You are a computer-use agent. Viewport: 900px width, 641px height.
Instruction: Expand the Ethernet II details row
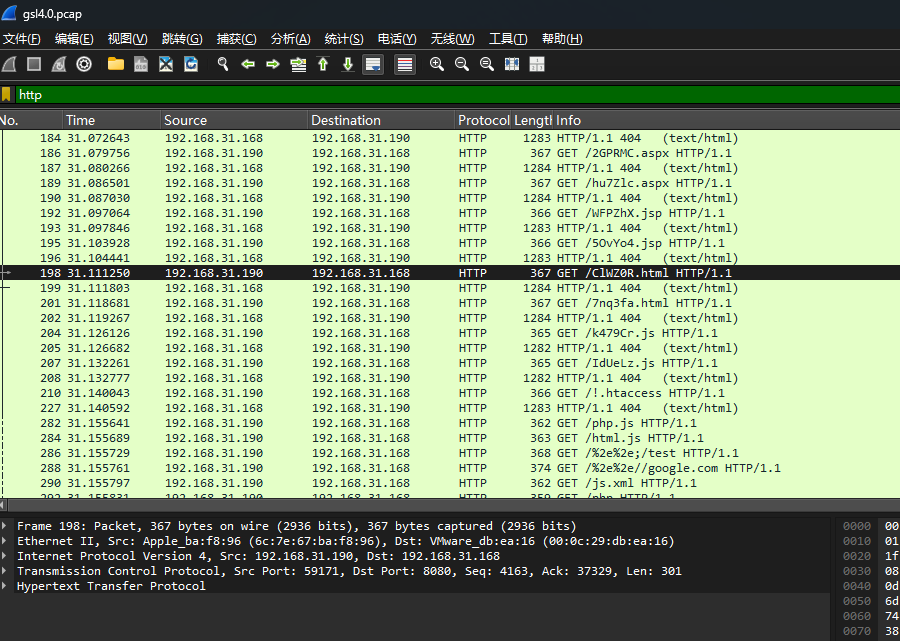6,541
